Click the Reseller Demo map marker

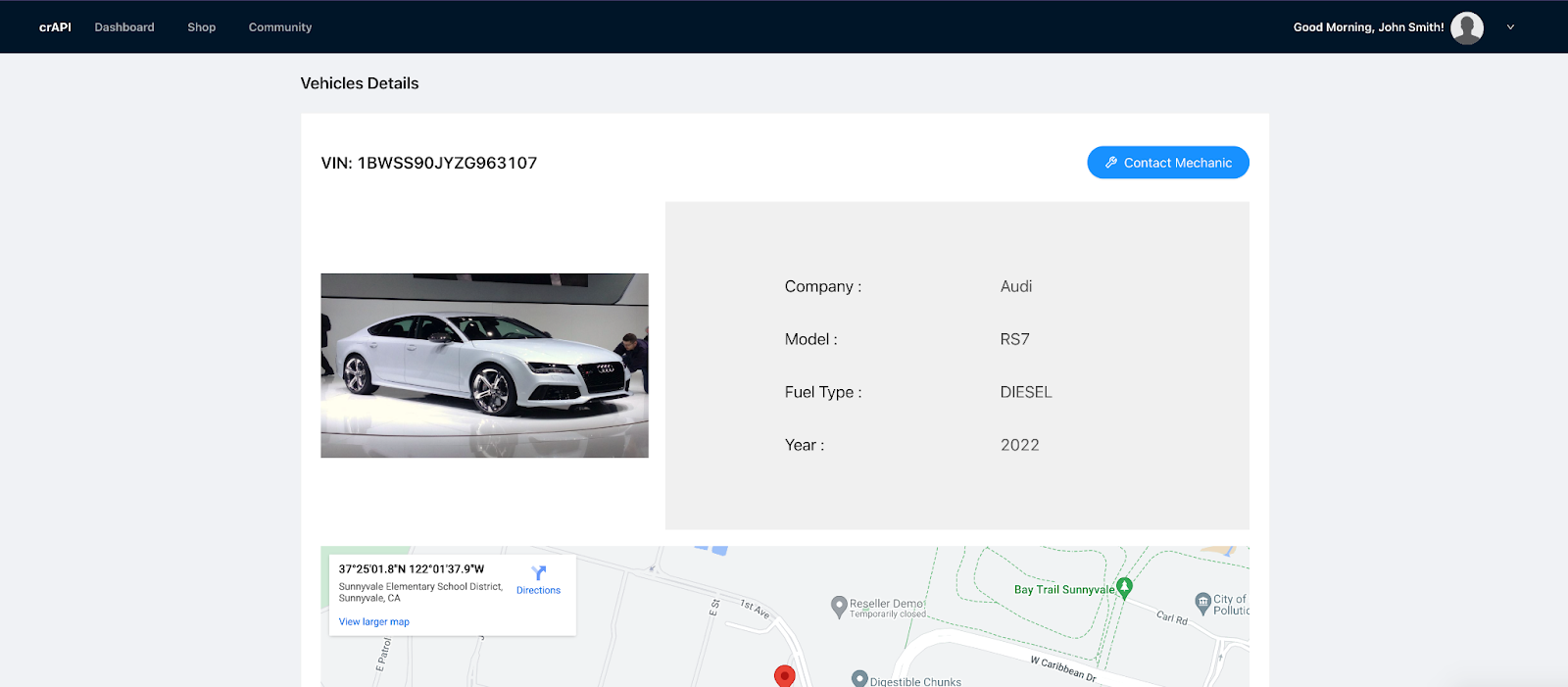click(839, 607)
